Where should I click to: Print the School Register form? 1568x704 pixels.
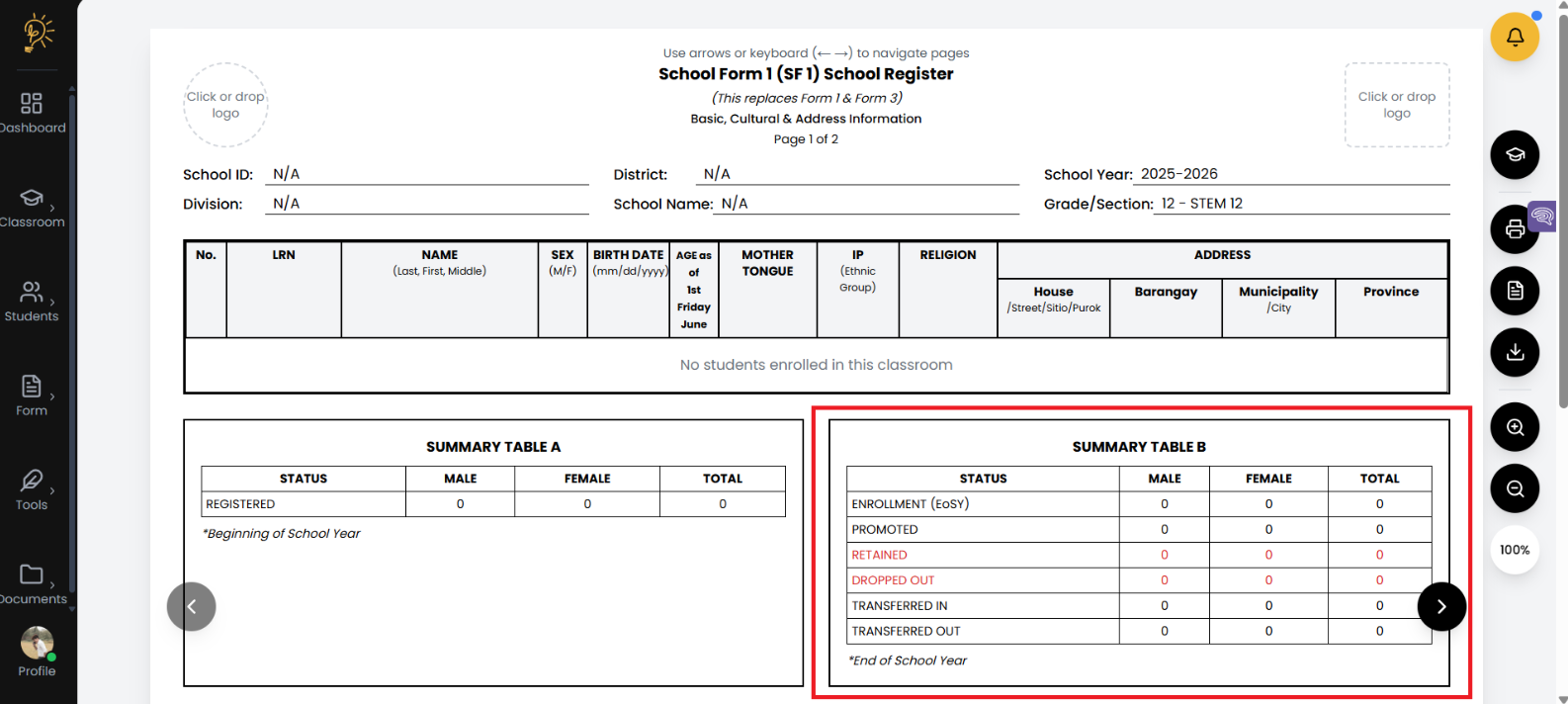(1514, 229)
